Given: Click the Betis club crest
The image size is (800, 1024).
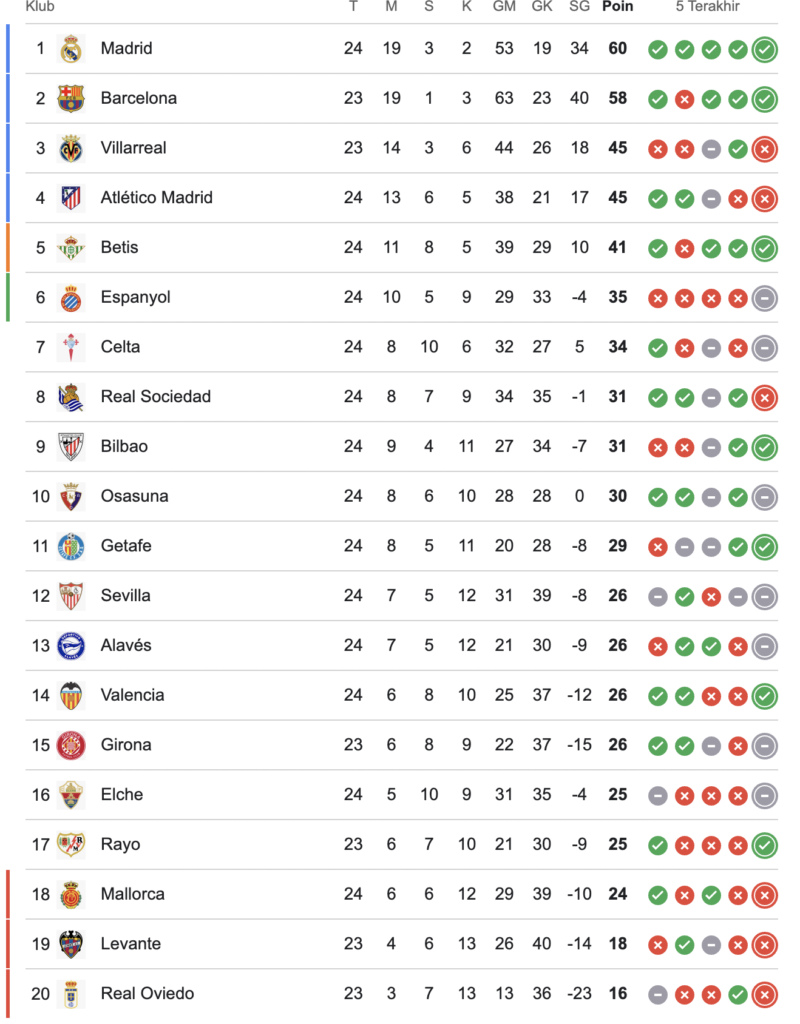Looking at the screenshot, I should coord(71,247).
